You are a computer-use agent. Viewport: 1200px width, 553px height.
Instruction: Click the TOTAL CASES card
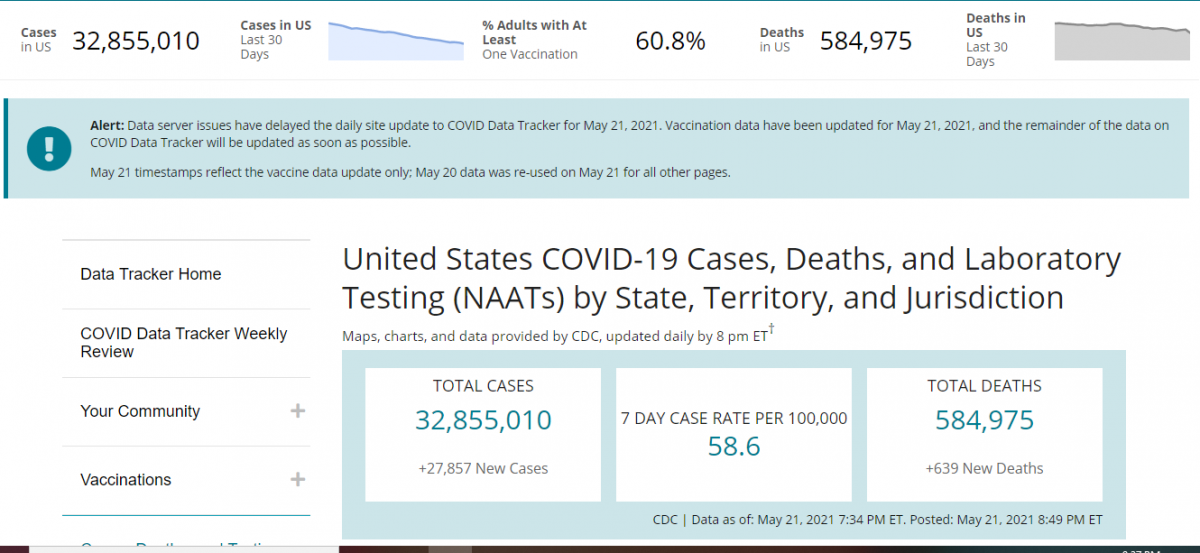pyautogui.click(x=483, y=432)
